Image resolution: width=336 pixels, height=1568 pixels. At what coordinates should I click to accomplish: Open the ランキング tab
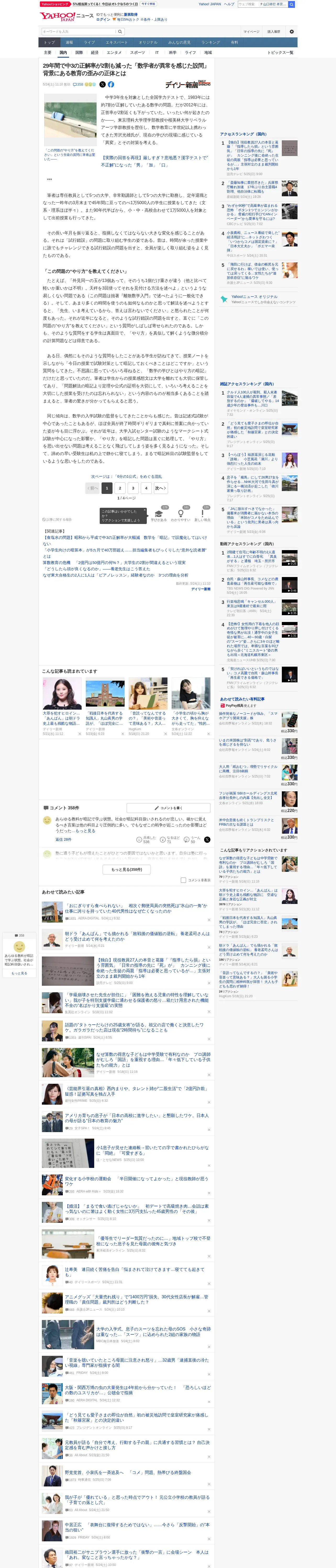point(210,43)
